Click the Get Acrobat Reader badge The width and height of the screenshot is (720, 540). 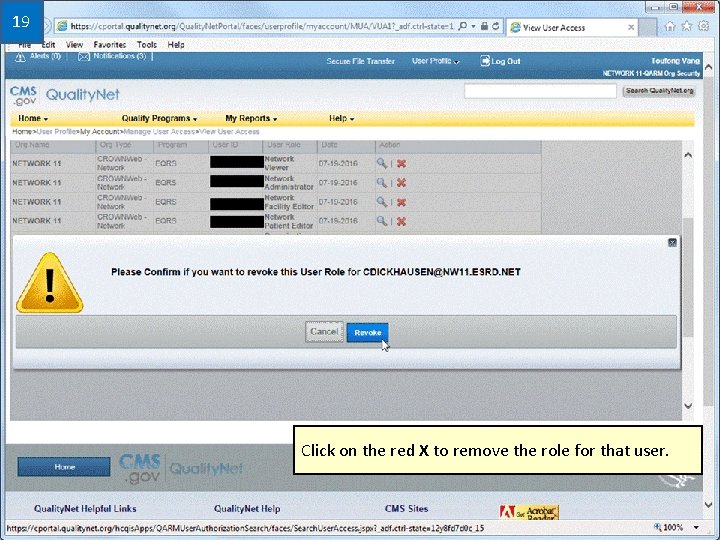point(529,512)
